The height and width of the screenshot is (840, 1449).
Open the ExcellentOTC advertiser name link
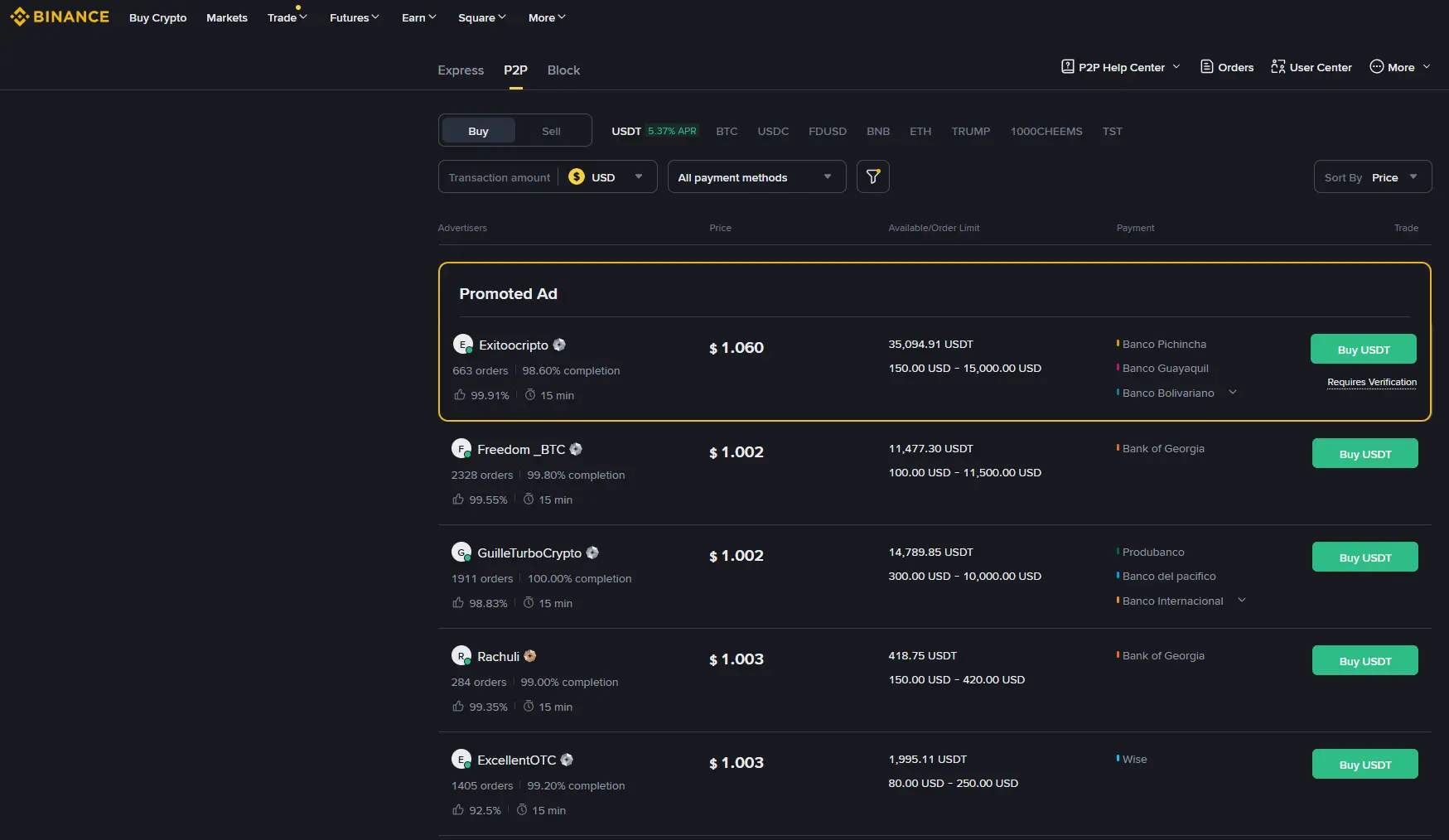click(x=516, y=760)
